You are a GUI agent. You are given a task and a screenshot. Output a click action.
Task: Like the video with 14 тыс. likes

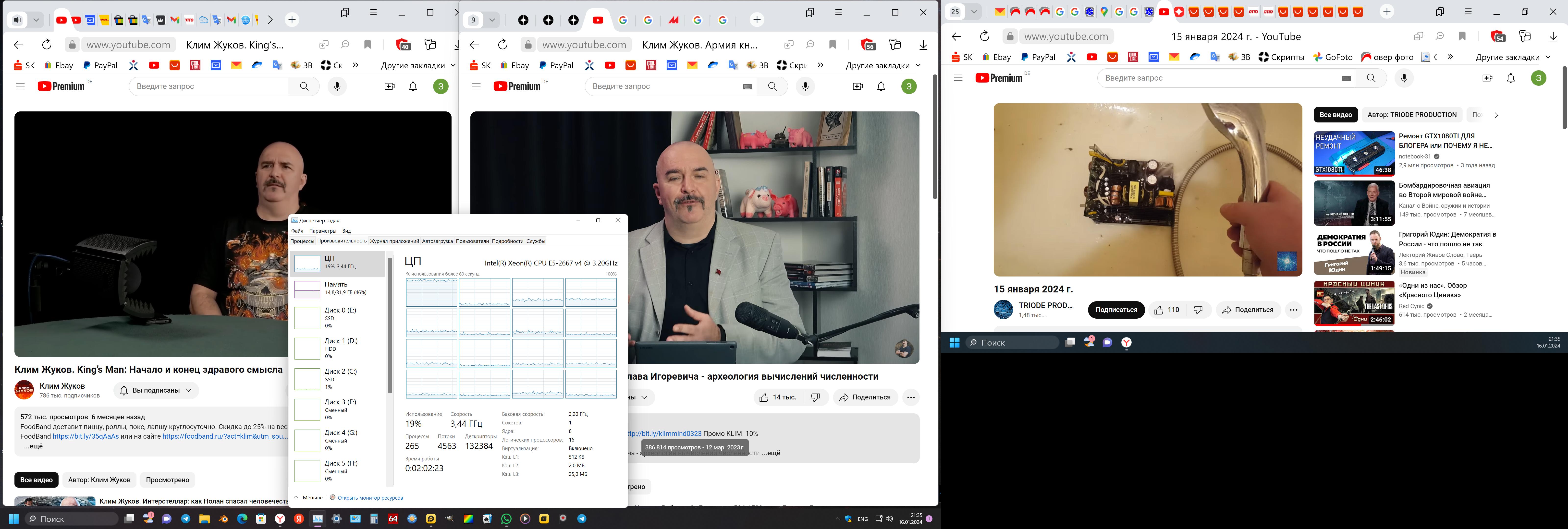point(777,397)
